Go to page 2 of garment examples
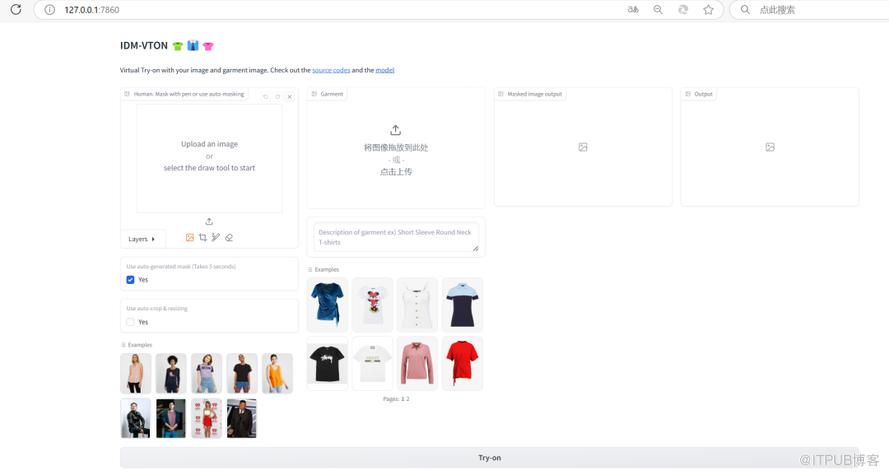 tap(407, 399)
